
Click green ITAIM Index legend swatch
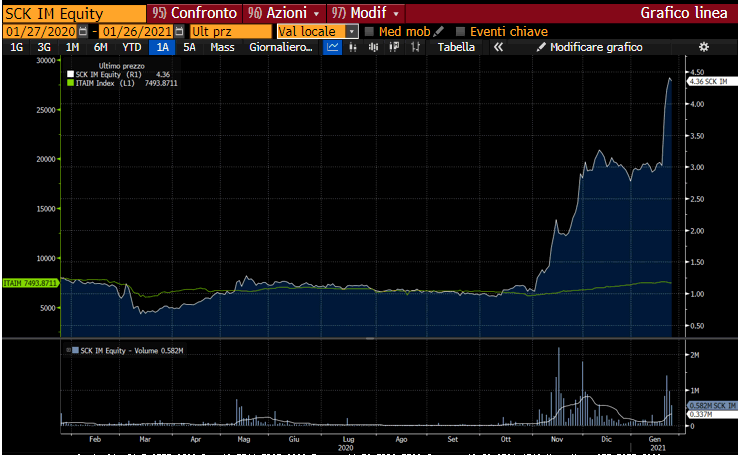(69, 82)
